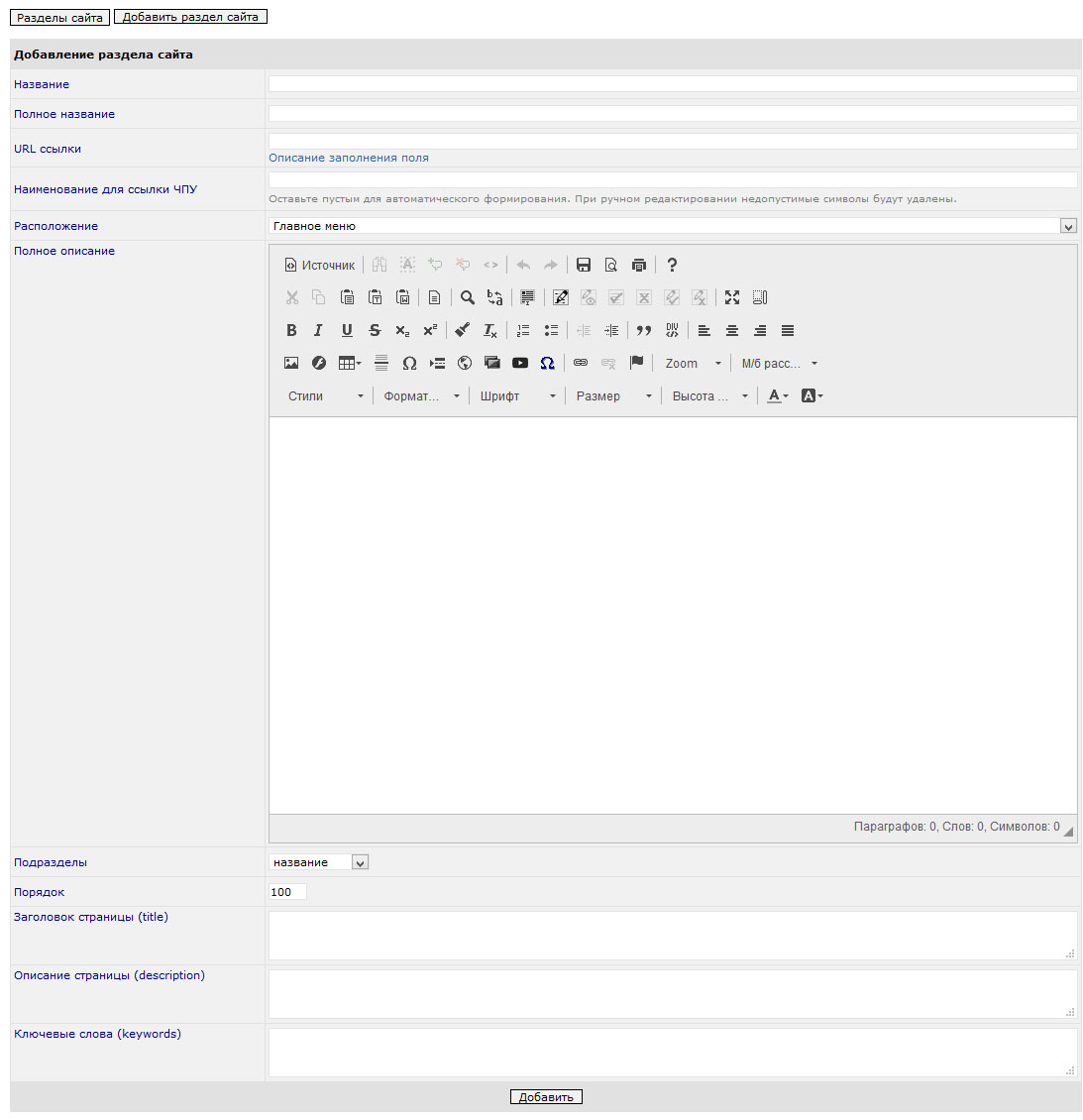Click the Select All icon
1083x1120 pixels.
527,297
